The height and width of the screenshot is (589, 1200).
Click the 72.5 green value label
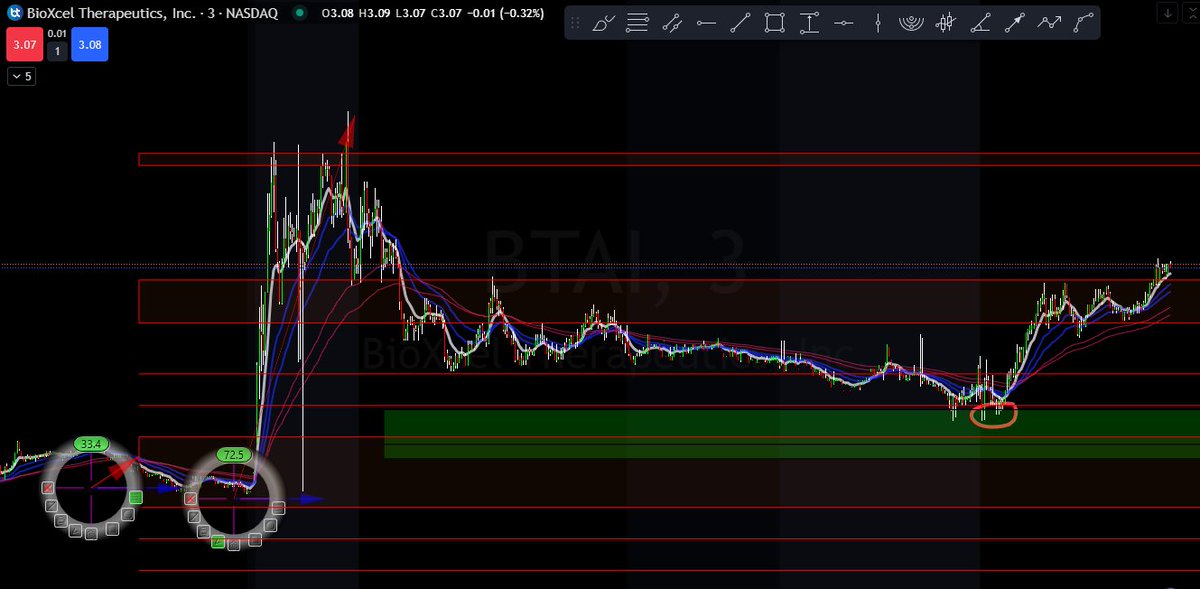(x=233, y=453)
